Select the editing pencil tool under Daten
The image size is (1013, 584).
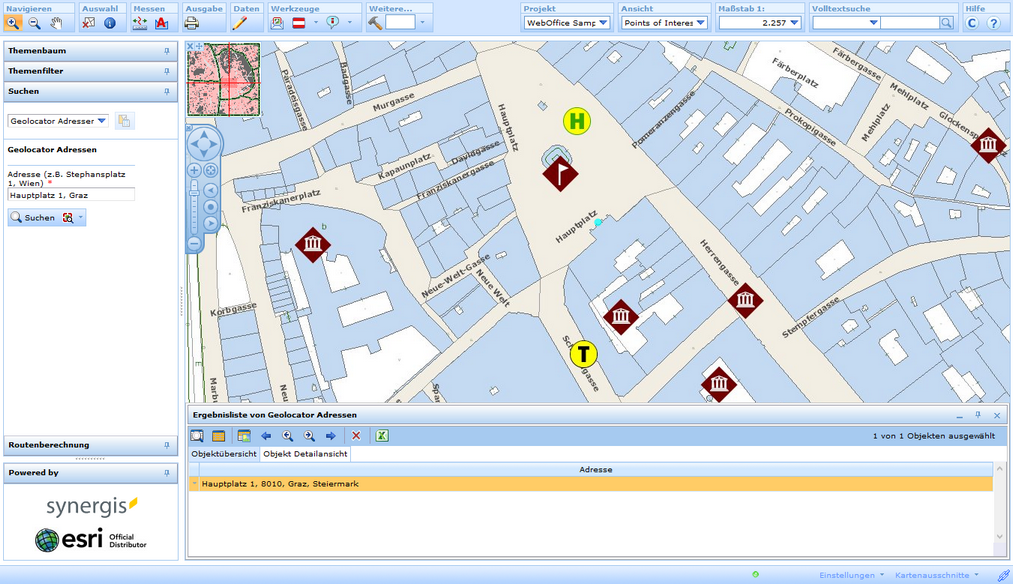point(239,22)
